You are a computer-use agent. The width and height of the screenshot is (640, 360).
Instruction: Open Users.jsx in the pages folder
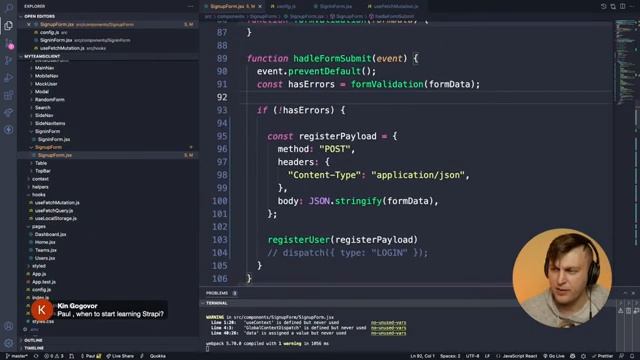tap(44, 258)
